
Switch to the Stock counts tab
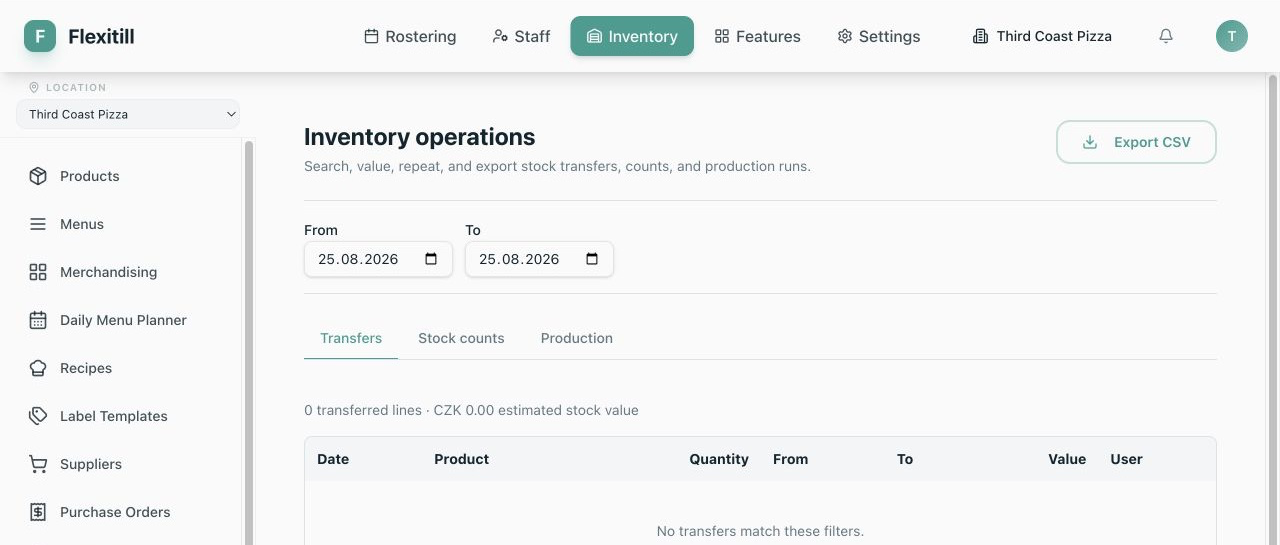click(x=461, y=338)
